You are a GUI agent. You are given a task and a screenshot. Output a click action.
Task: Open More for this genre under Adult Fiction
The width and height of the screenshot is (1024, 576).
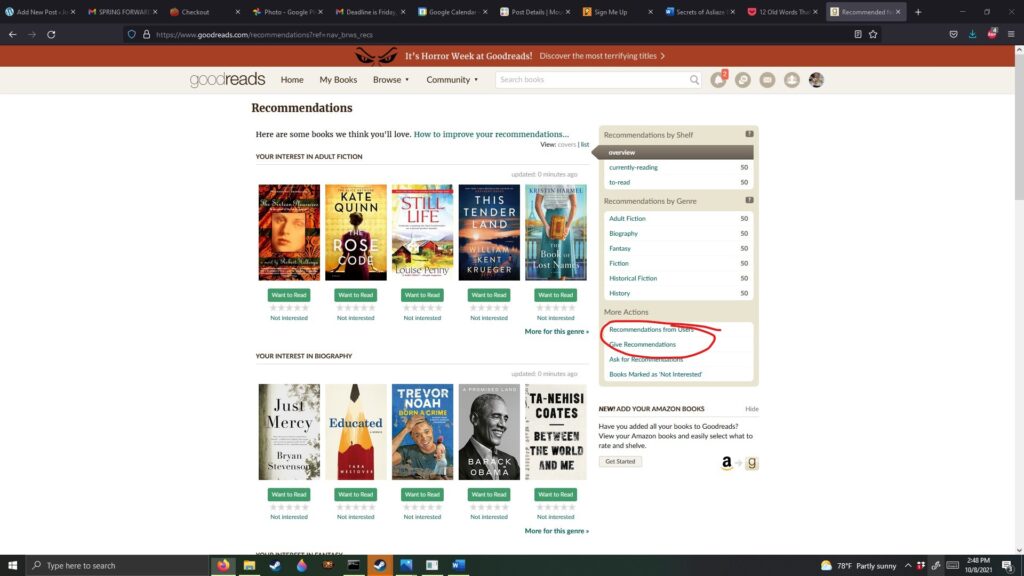(x=556, y=331)
